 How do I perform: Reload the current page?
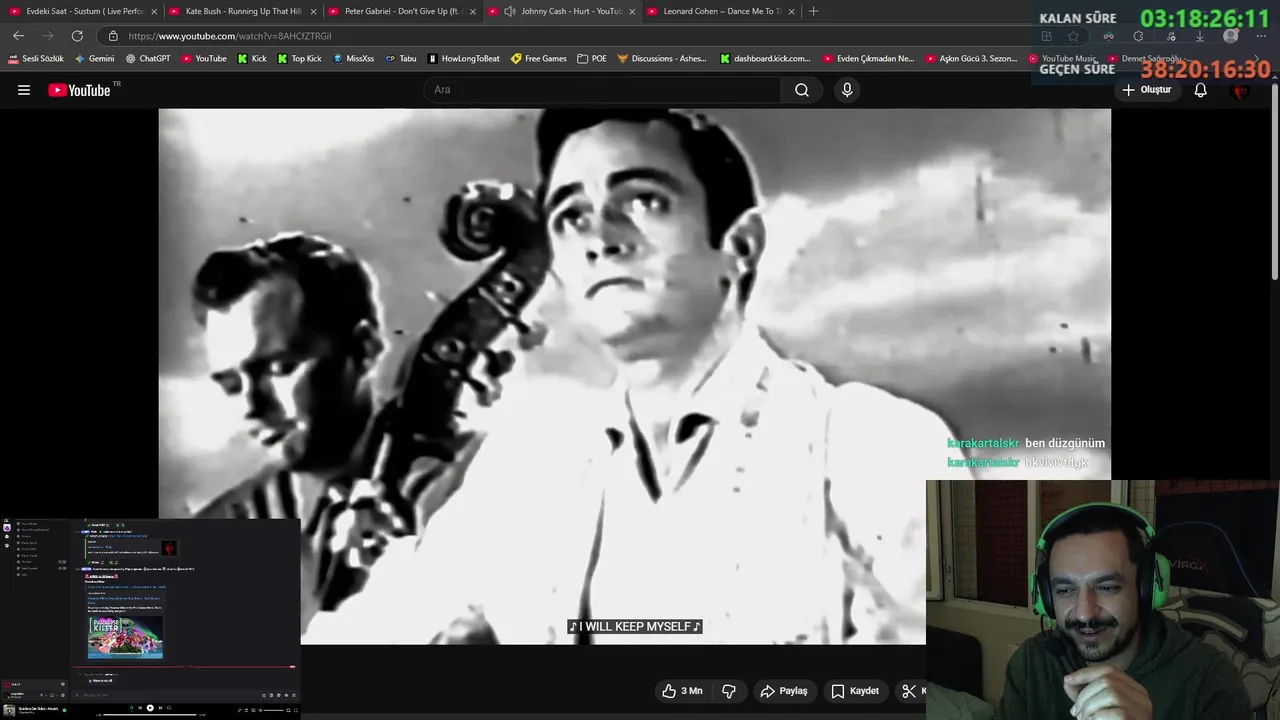pos(77,36)
